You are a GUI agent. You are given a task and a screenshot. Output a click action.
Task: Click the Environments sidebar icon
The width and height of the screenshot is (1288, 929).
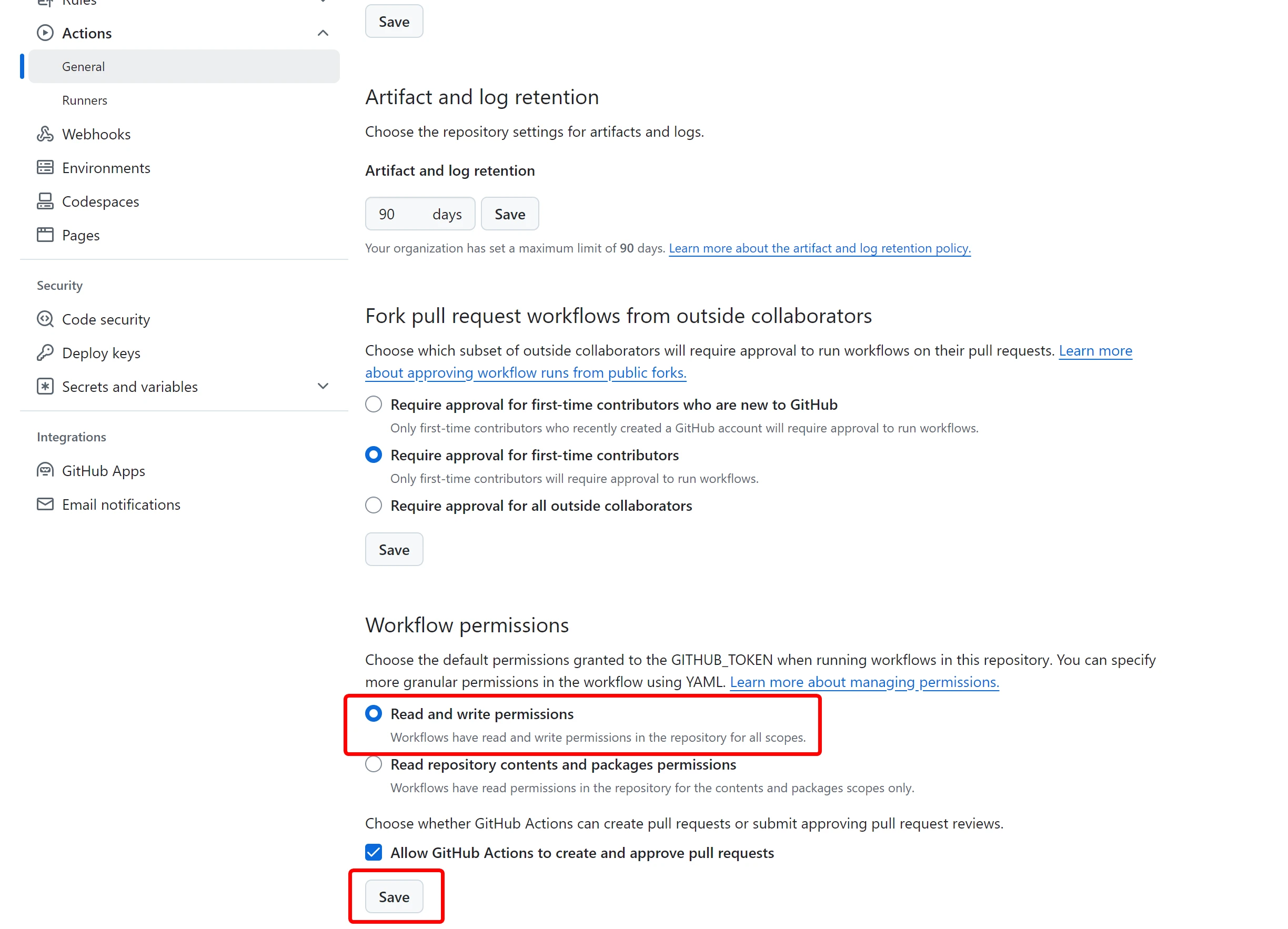(x=45, y=167)
